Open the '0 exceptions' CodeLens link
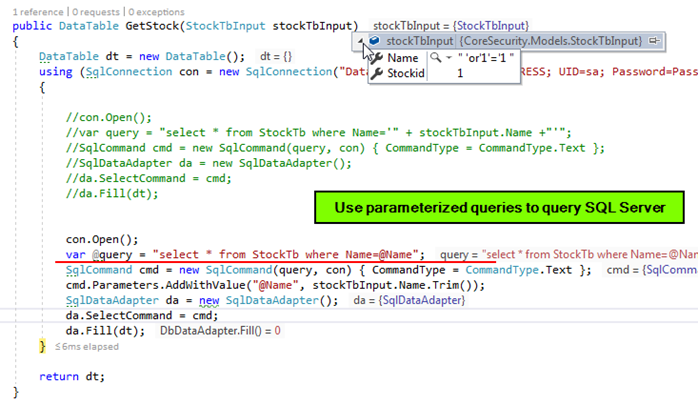 pos(156,12)
